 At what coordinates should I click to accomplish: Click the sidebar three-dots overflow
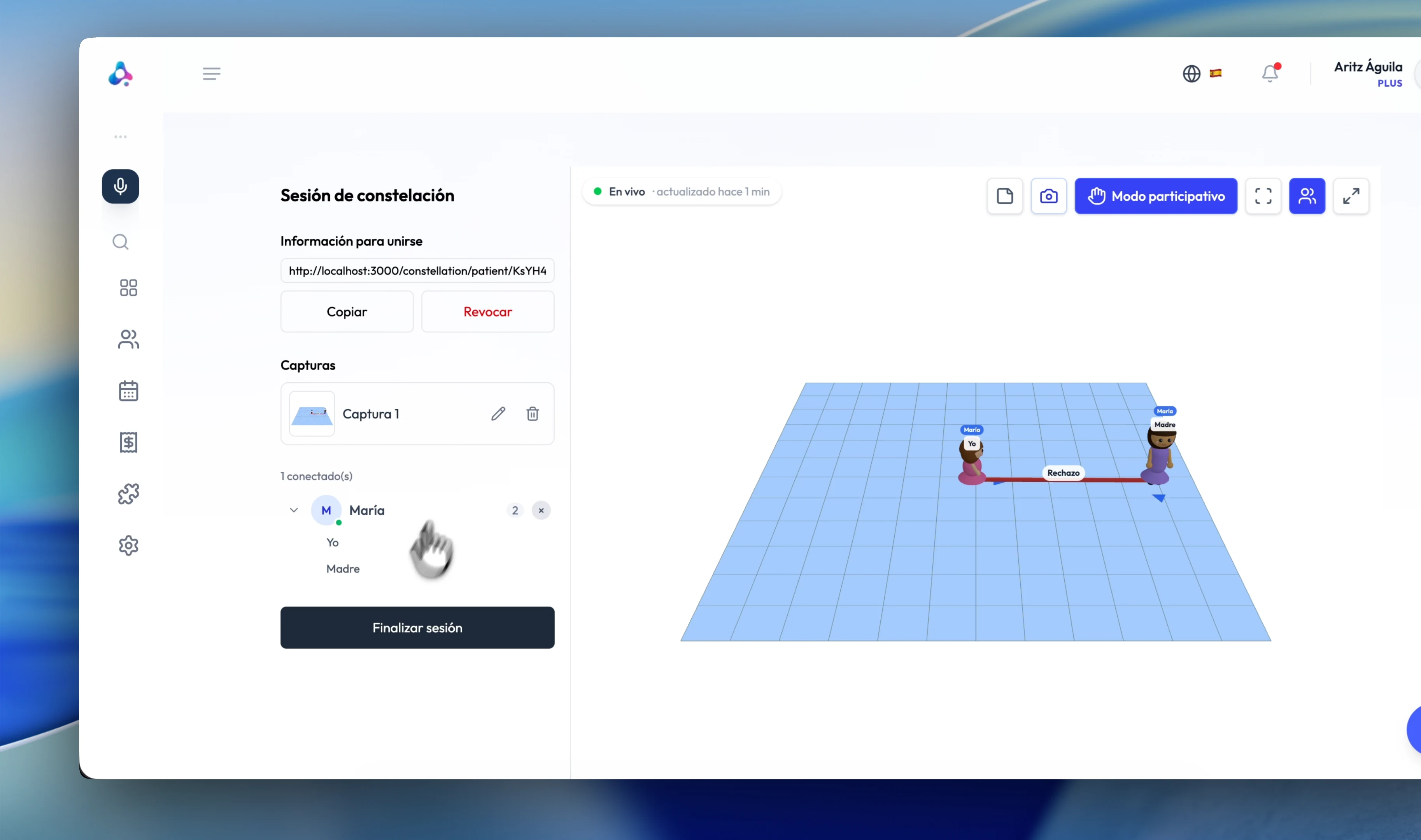point(120,136)
